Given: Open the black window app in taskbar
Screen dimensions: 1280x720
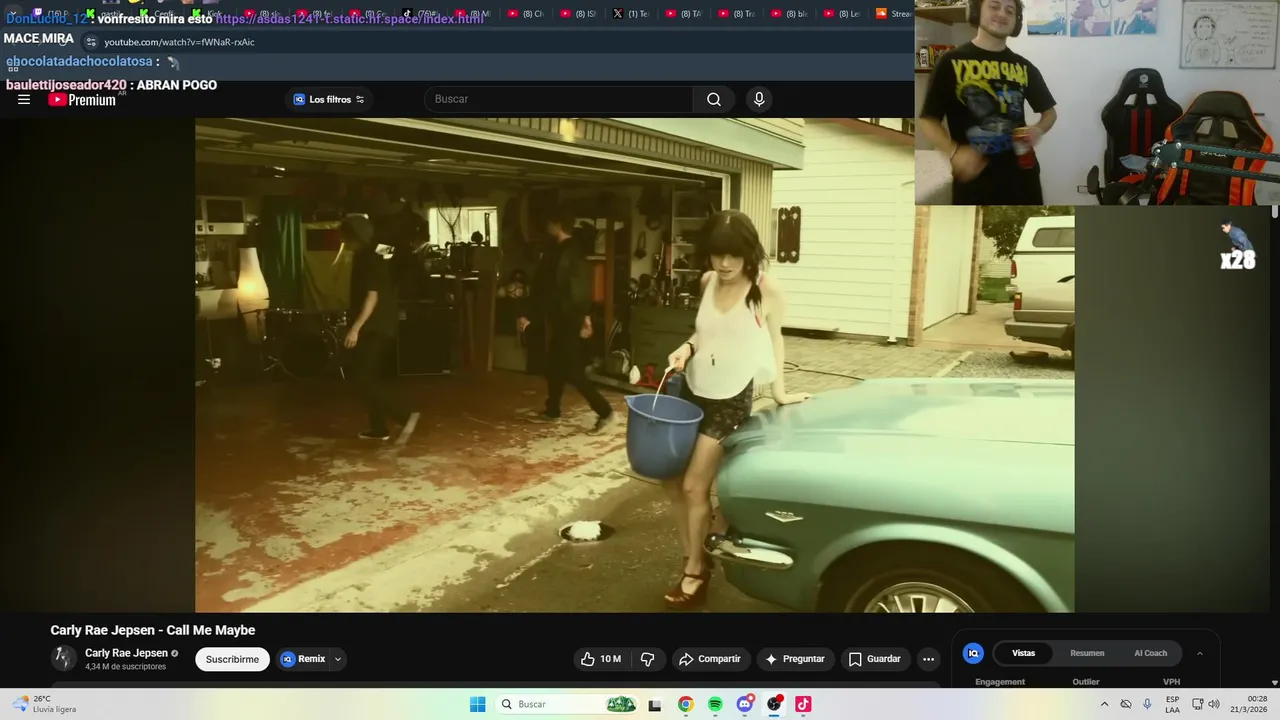Looking at the screenshot, I should [x=655, y=705].
